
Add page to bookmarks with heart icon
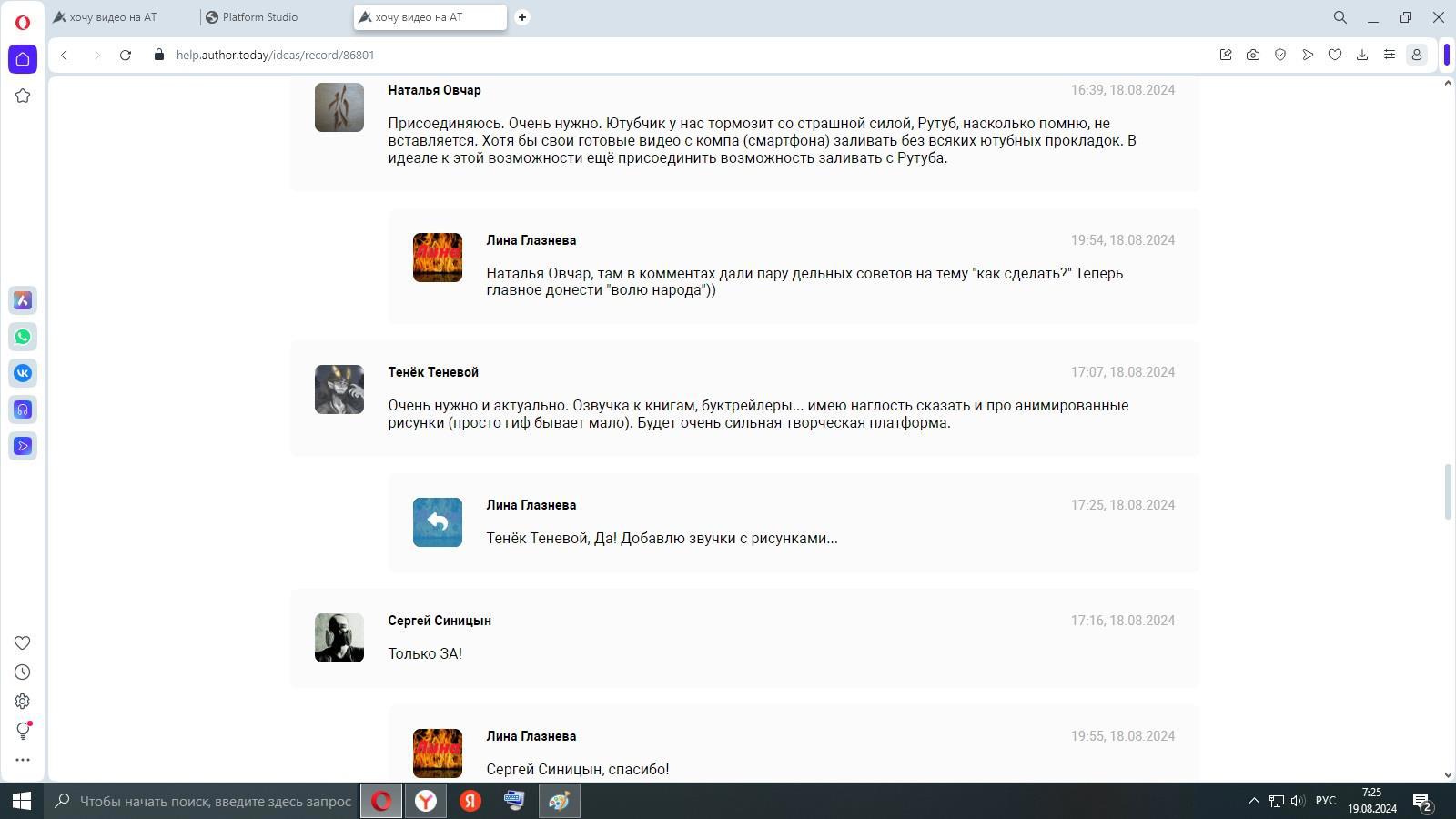[x=1335, y=55]
